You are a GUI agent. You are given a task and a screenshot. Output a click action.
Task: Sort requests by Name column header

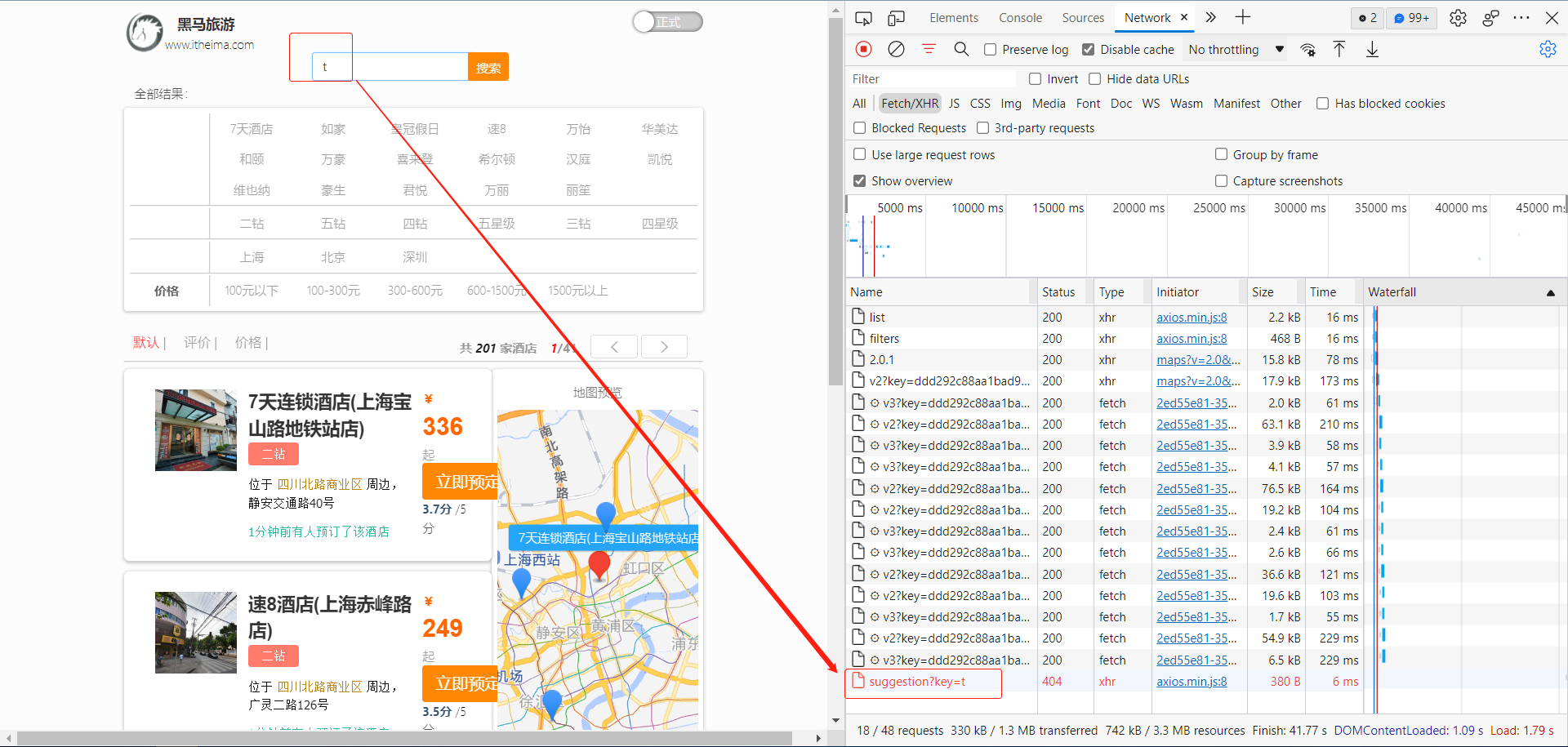pyautogui.click(x=939, y=292)
